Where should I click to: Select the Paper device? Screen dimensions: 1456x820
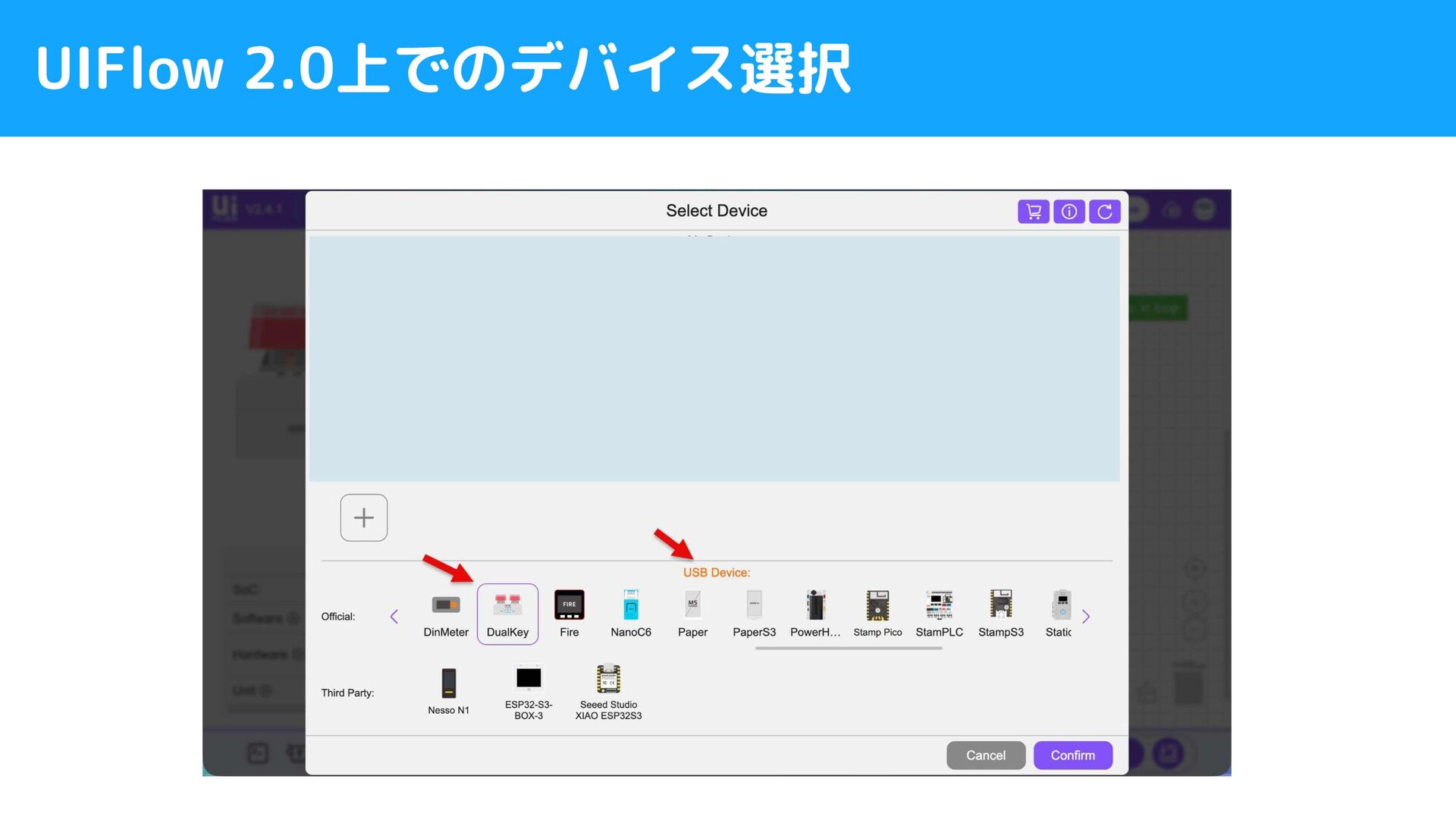click(x=692, y=614)
